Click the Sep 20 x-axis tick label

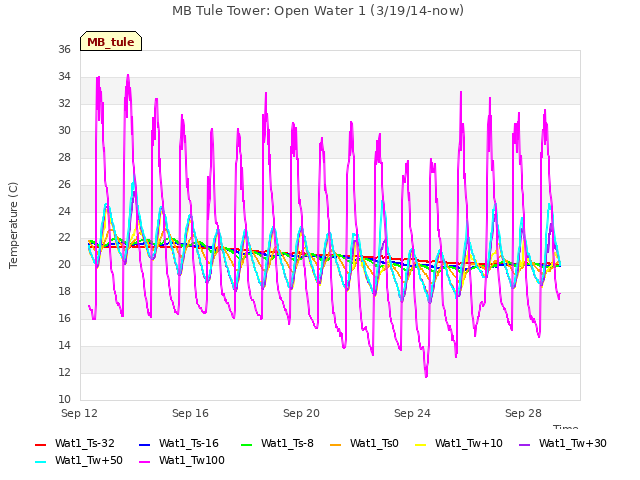[x=301, y=413]
